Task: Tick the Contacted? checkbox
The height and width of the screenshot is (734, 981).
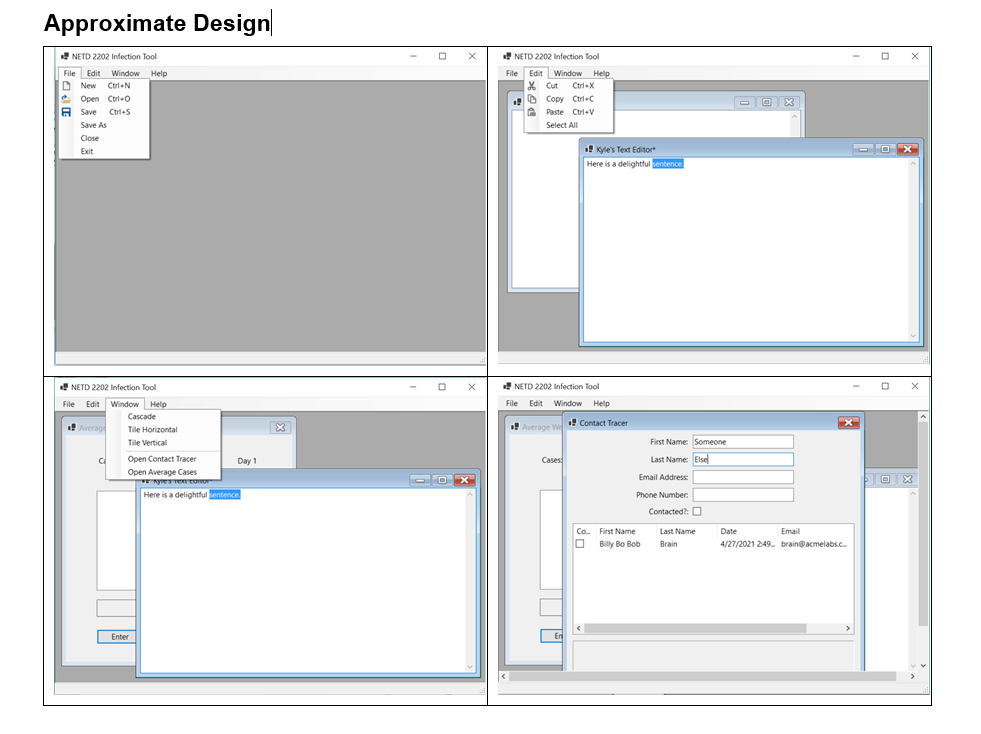Action: point(697,511)
